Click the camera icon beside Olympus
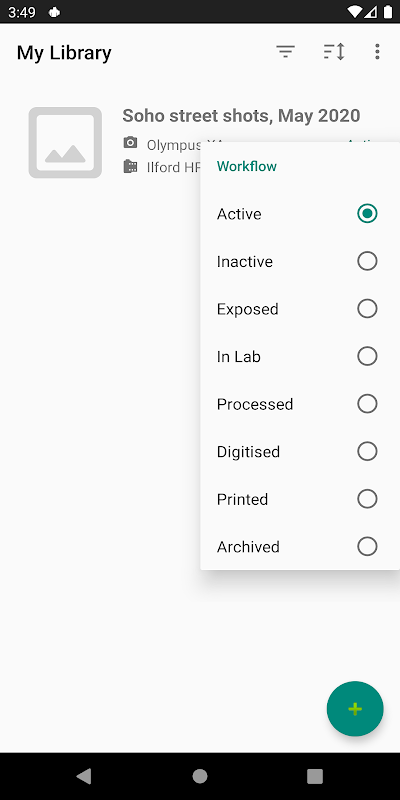 (x=131, y=142)
